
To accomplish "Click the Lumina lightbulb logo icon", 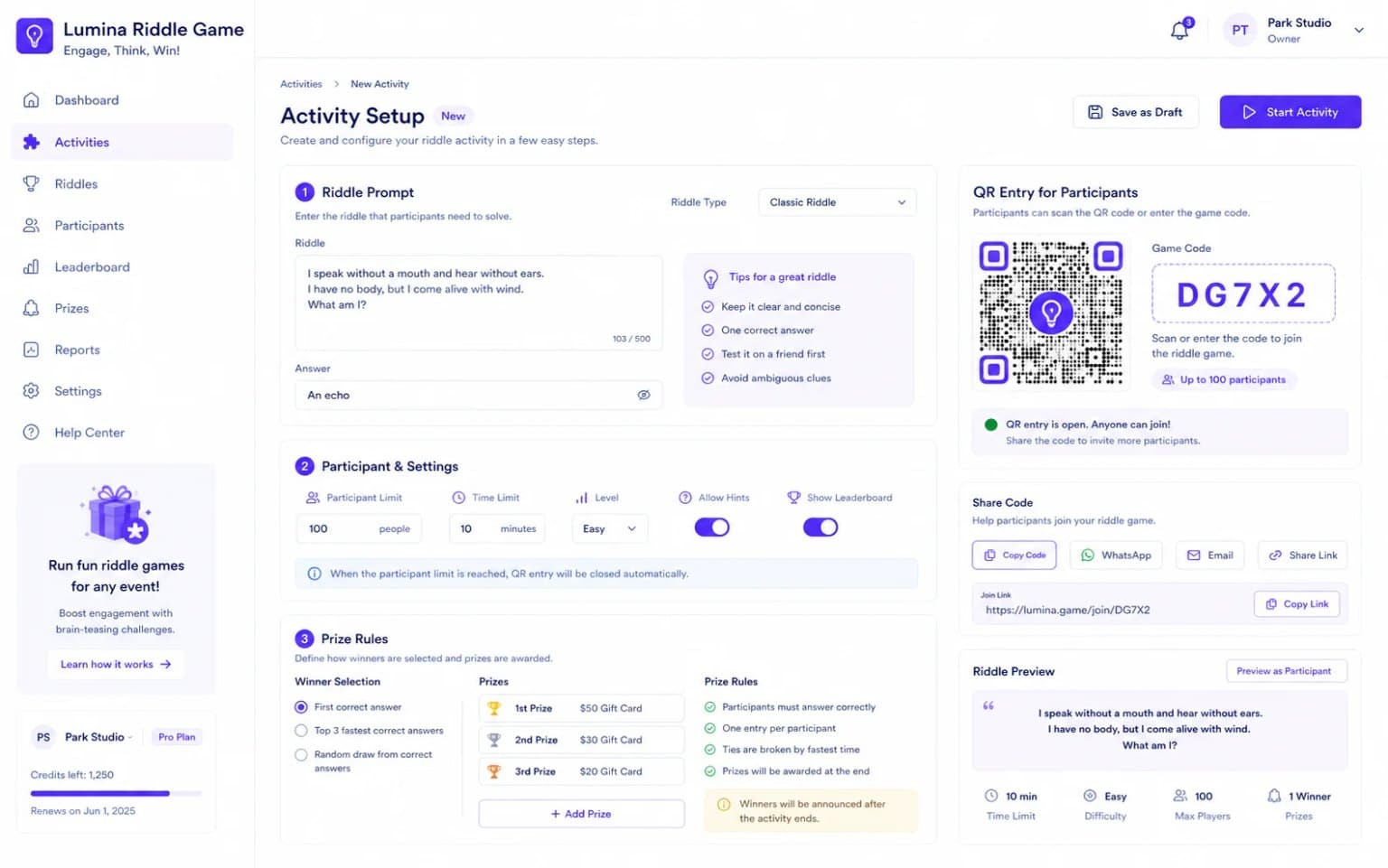I will (34, 36).
